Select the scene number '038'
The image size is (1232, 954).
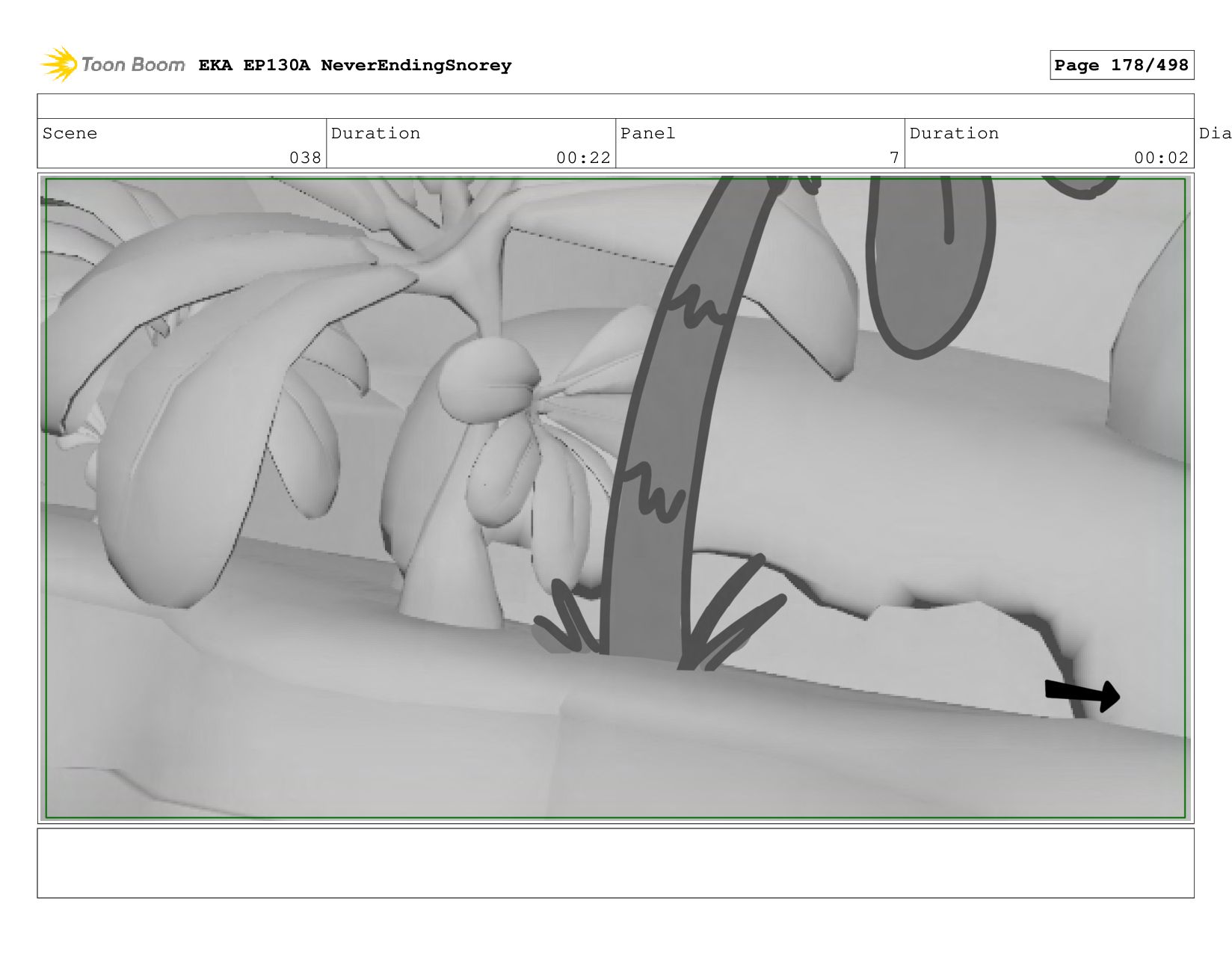pos(305,158)
